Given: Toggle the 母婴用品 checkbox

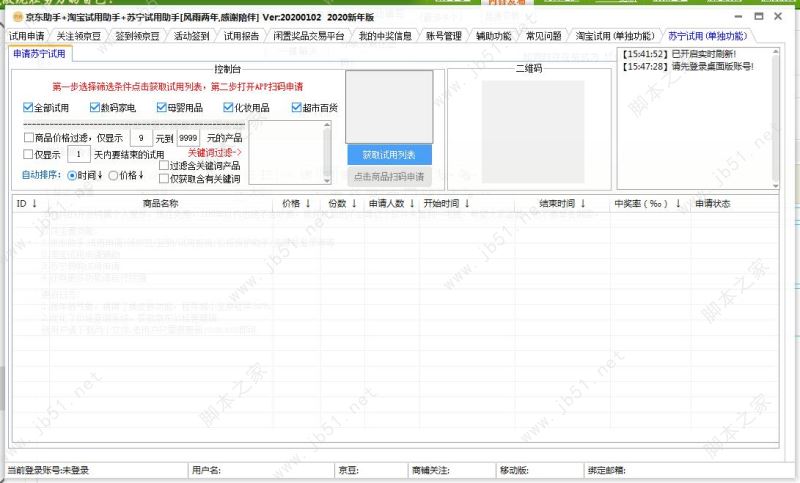Looking at the screenshot, I should 161,107.
